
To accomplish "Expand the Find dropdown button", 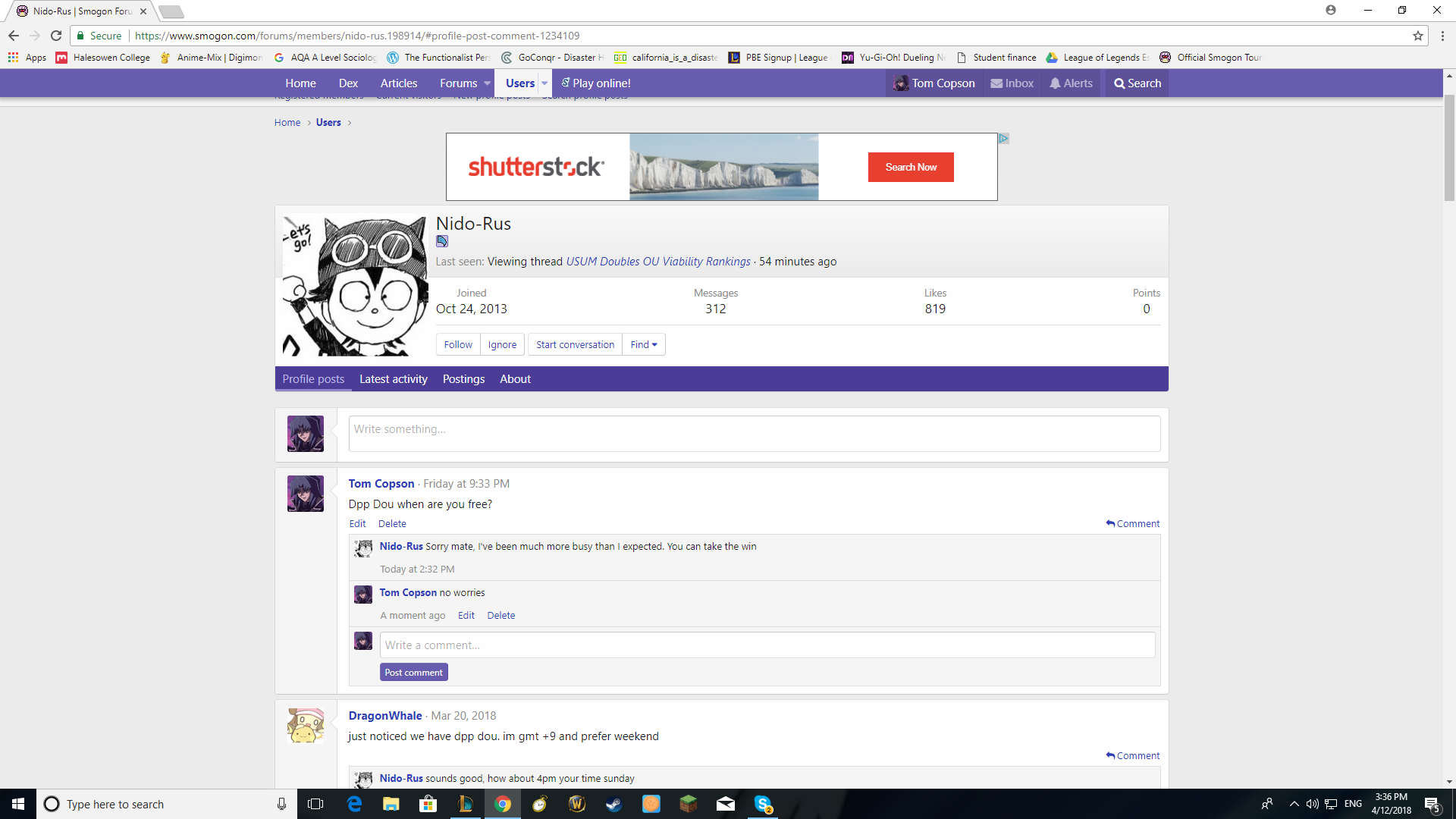I will (x=644, y=344).
